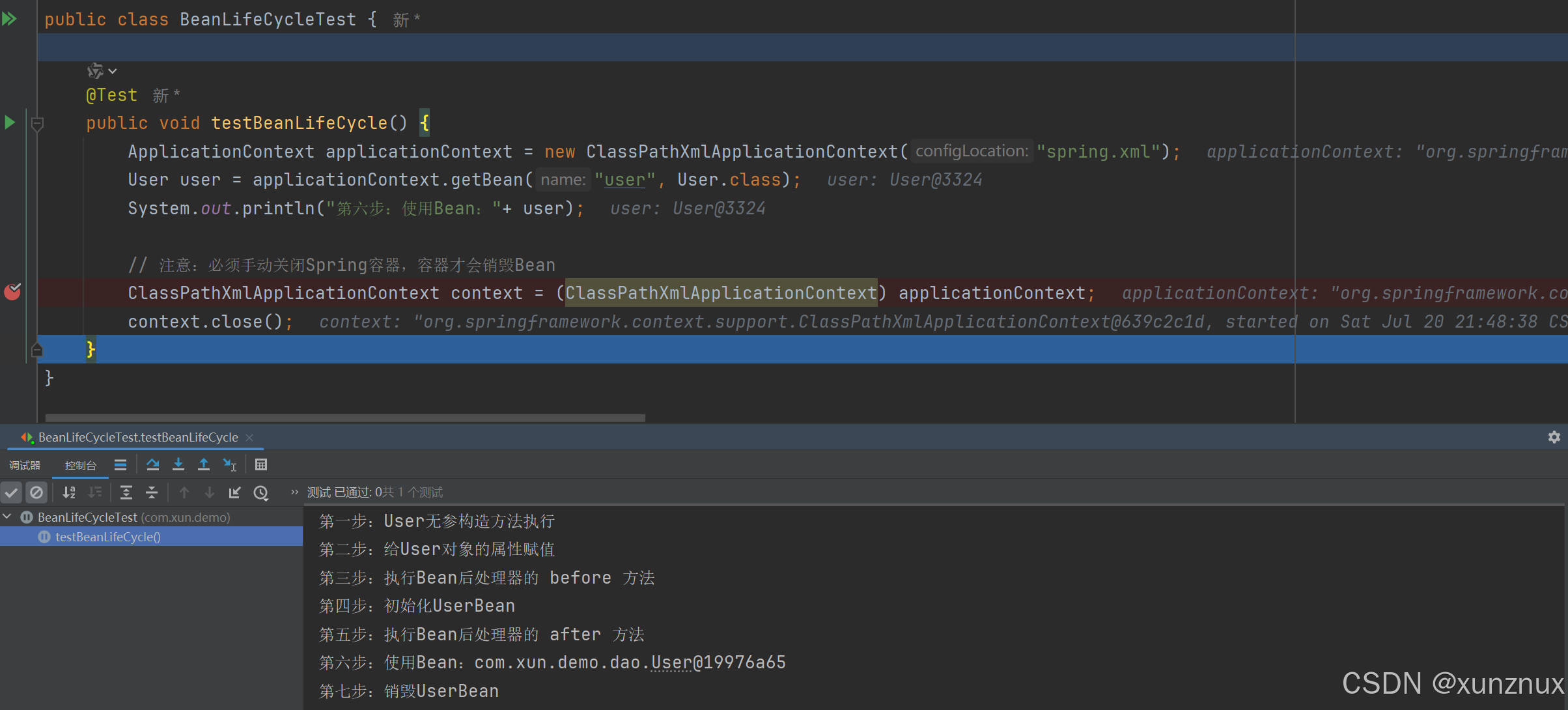Toggle show passed tests checkmark
This screenshot has height=710, width=1568.
[x=11, y=492]
